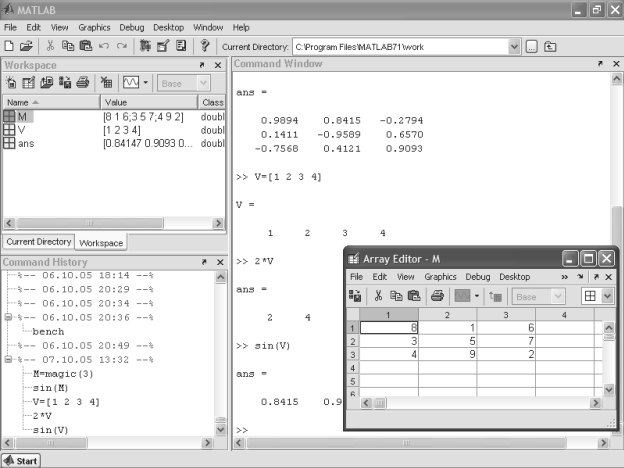Click the Open file icon in main toolbar
This screenshot has height=468, width=624.
point(26,46)
